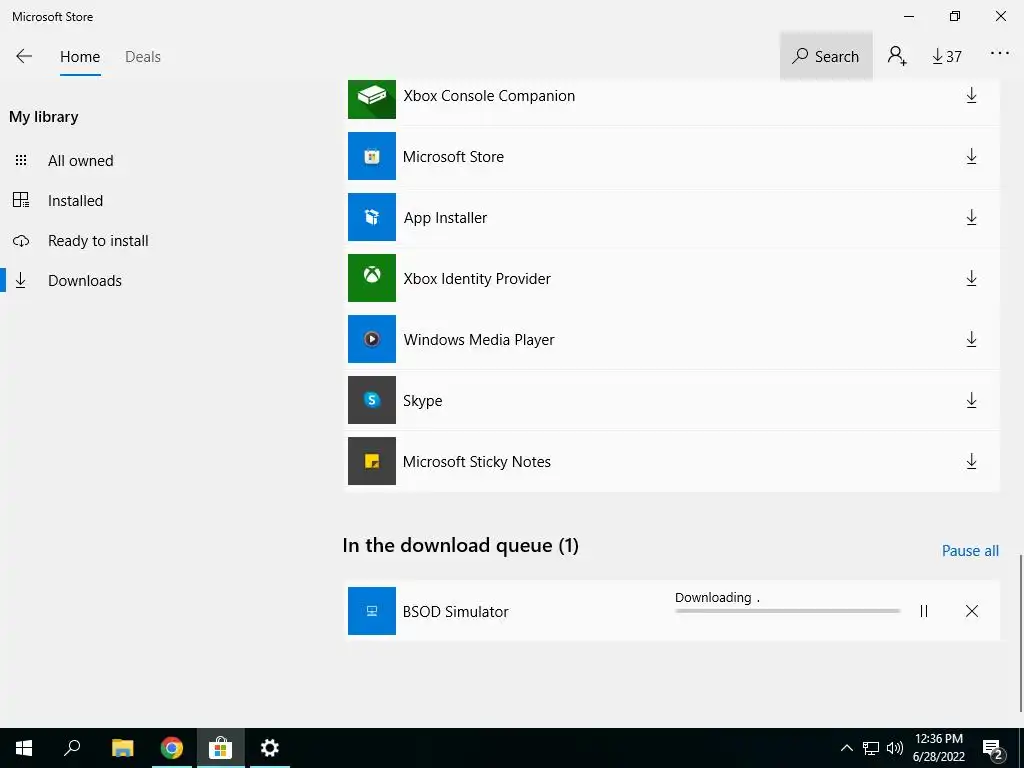Click the Xbox Identity Provider tile icon
Viewport: 1024px width, 768px height.
click(372, 278)
